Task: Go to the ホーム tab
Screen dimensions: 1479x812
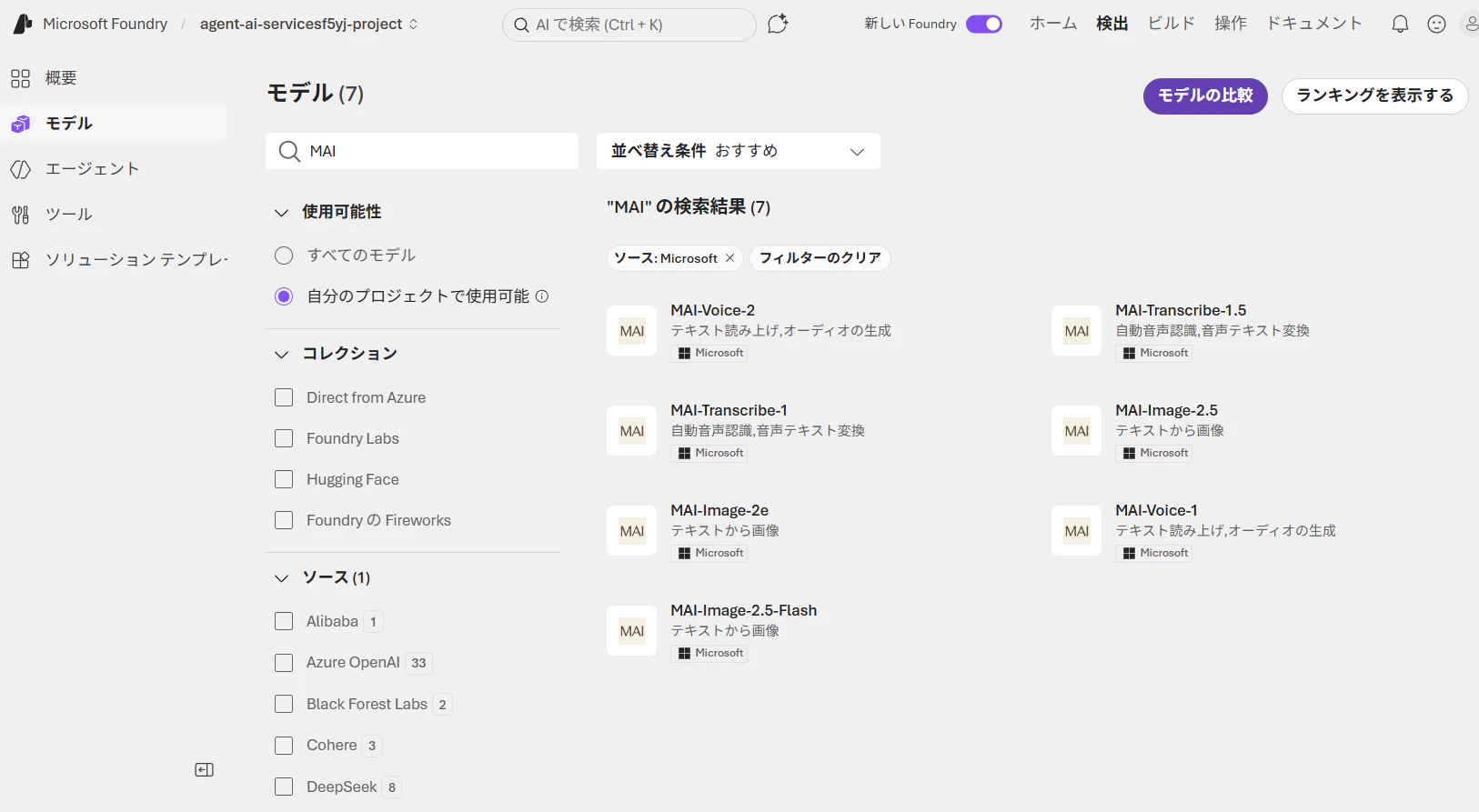Action: coord(1053,24)
